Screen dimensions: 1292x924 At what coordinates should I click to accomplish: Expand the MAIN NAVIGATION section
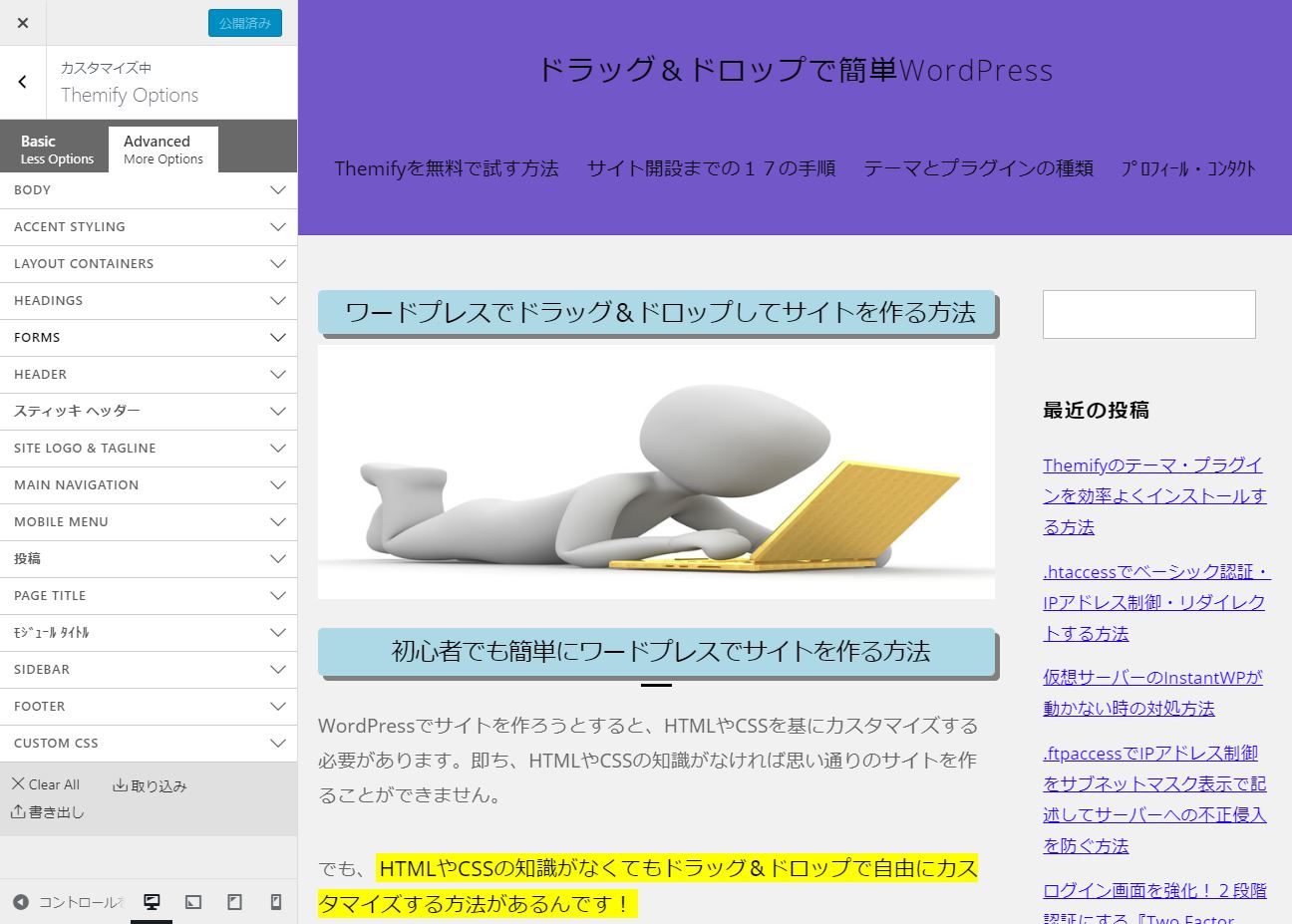pos(149,485)
